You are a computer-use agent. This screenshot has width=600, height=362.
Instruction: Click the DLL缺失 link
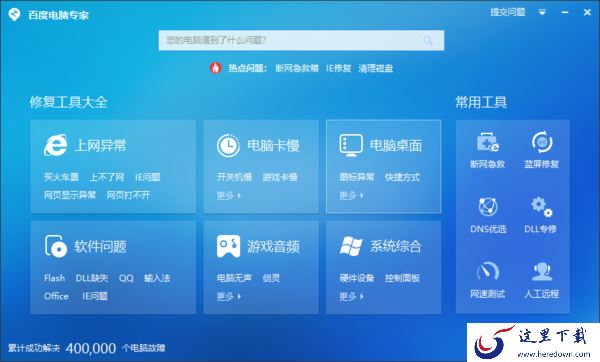[x=92, y=278]
